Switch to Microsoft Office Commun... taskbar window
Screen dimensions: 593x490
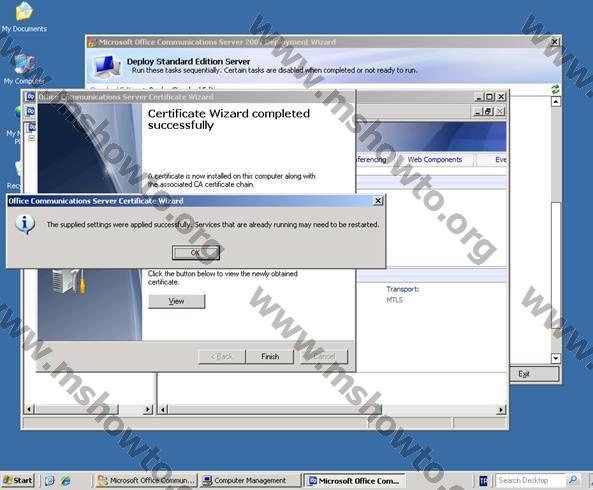point(146,481)
